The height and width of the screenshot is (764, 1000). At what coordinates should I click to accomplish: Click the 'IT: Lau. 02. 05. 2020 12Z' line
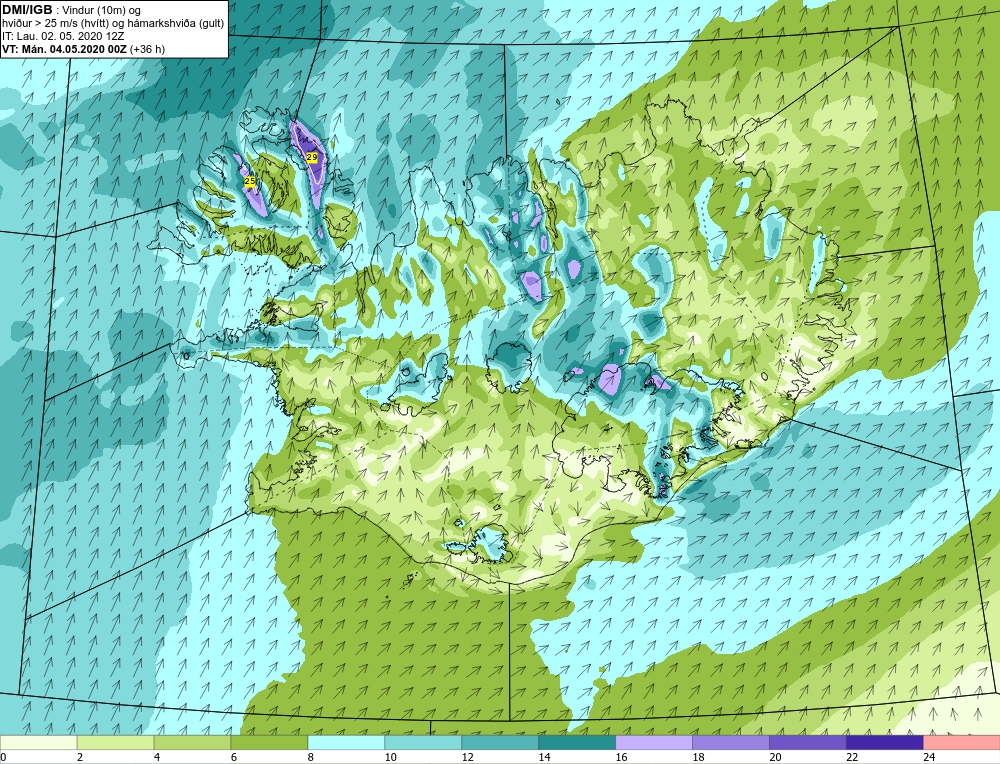62,36
